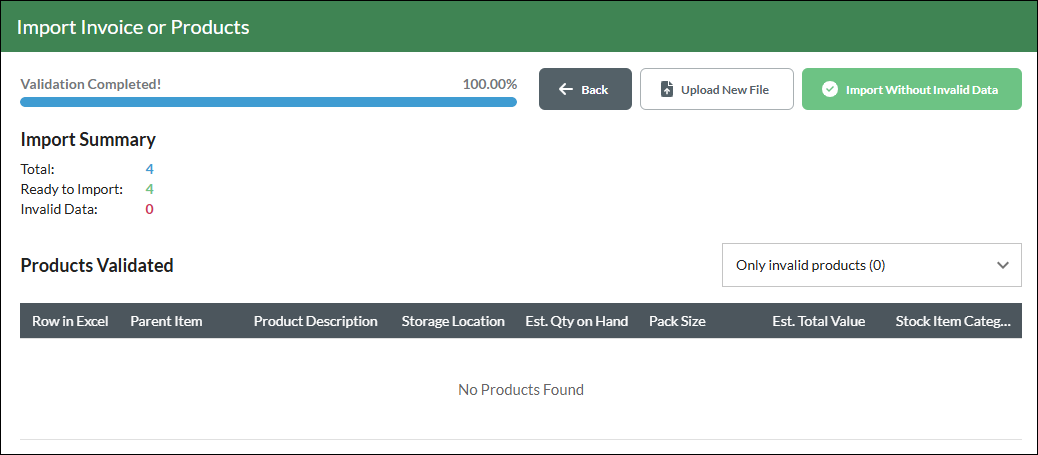The width and height of the screenshot is (1038, 455).
Task: Click the checkmark circle icon on Import button
Action: (829, 89)
